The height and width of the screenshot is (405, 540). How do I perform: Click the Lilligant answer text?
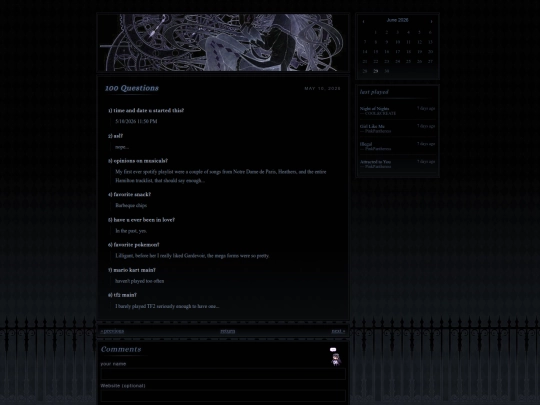click(x=192, y=256)
